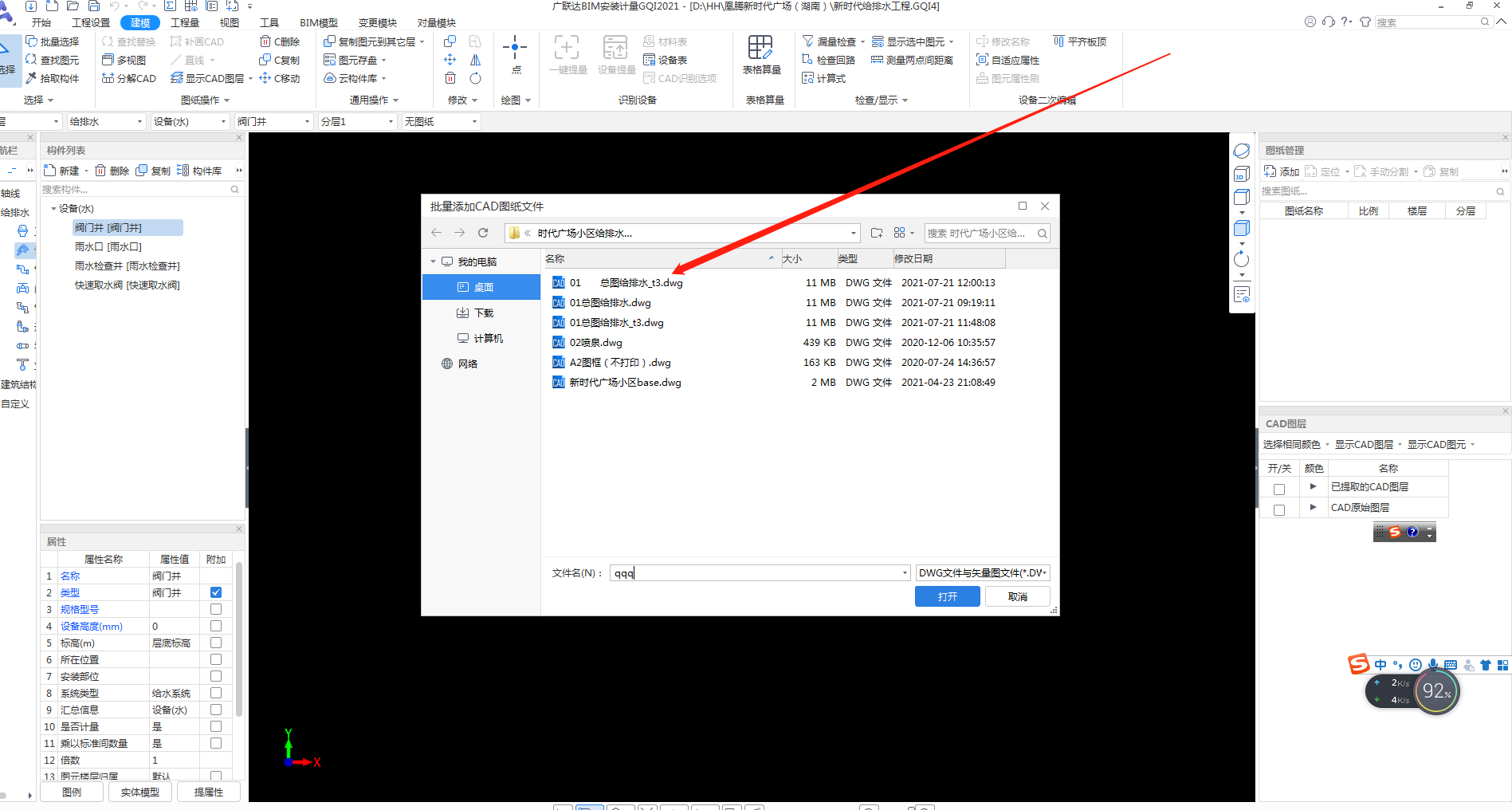Switch to the 工程量 ribbon tab

coord(185,22)
